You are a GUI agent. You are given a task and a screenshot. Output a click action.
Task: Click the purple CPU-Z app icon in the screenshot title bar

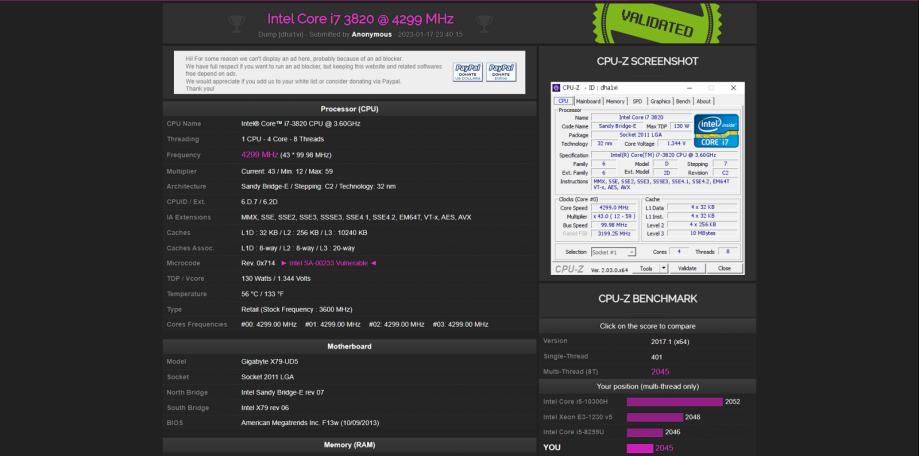(557, 88)
